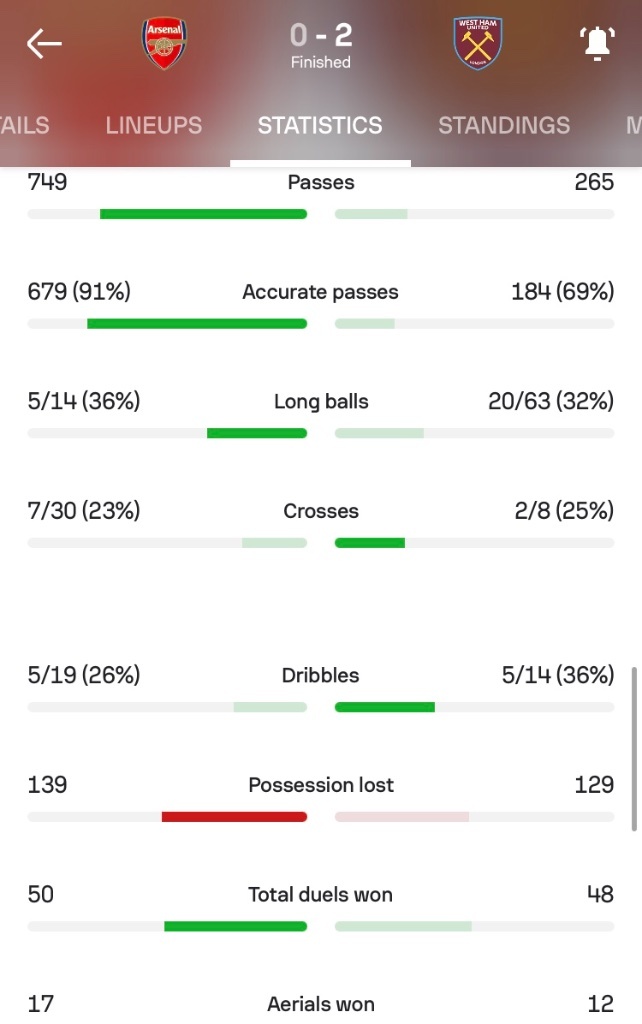Screen dimensions: 642x1024
Task: Tap the Crosses stat label
Action: pyautogui.click(x=321, y=511)
